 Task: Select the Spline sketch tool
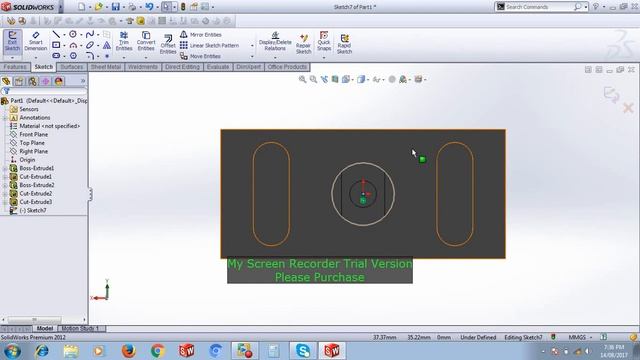coord(90,34)
